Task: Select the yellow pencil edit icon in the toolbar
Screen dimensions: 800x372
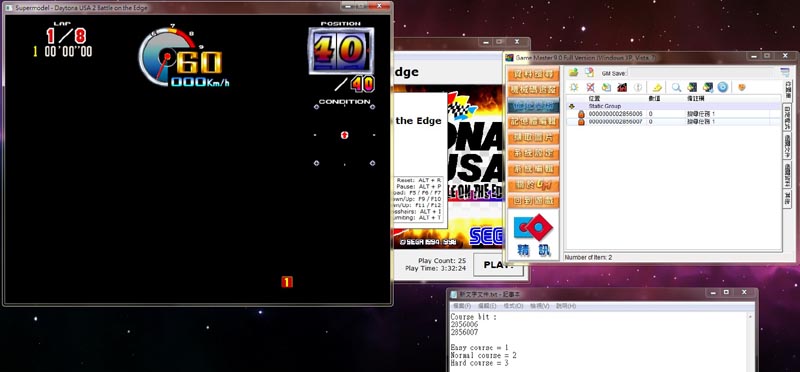Action: tap(657, 87)
